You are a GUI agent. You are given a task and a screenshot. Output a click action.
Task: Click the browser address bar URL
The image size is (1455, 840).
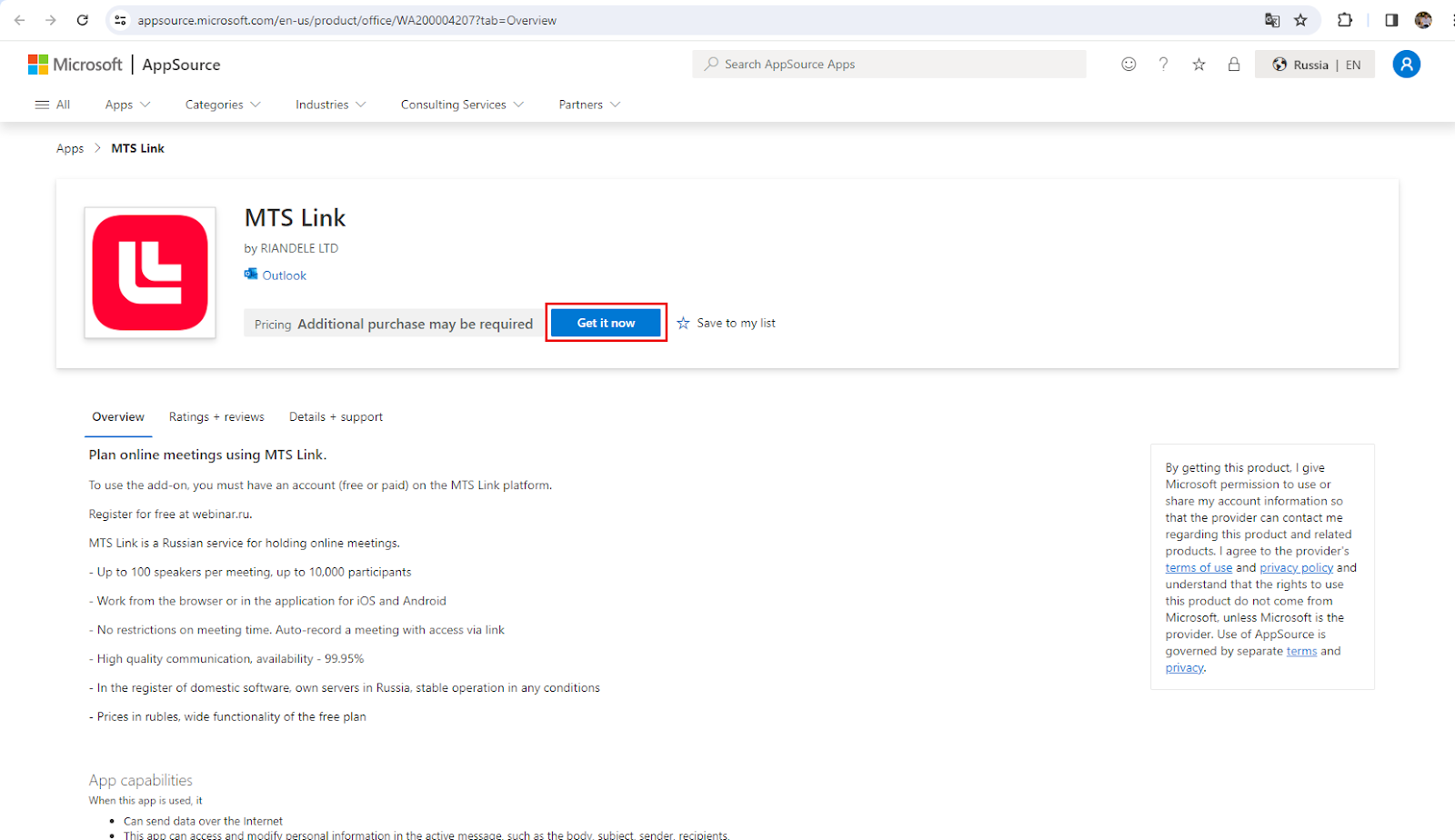(347, 20)
